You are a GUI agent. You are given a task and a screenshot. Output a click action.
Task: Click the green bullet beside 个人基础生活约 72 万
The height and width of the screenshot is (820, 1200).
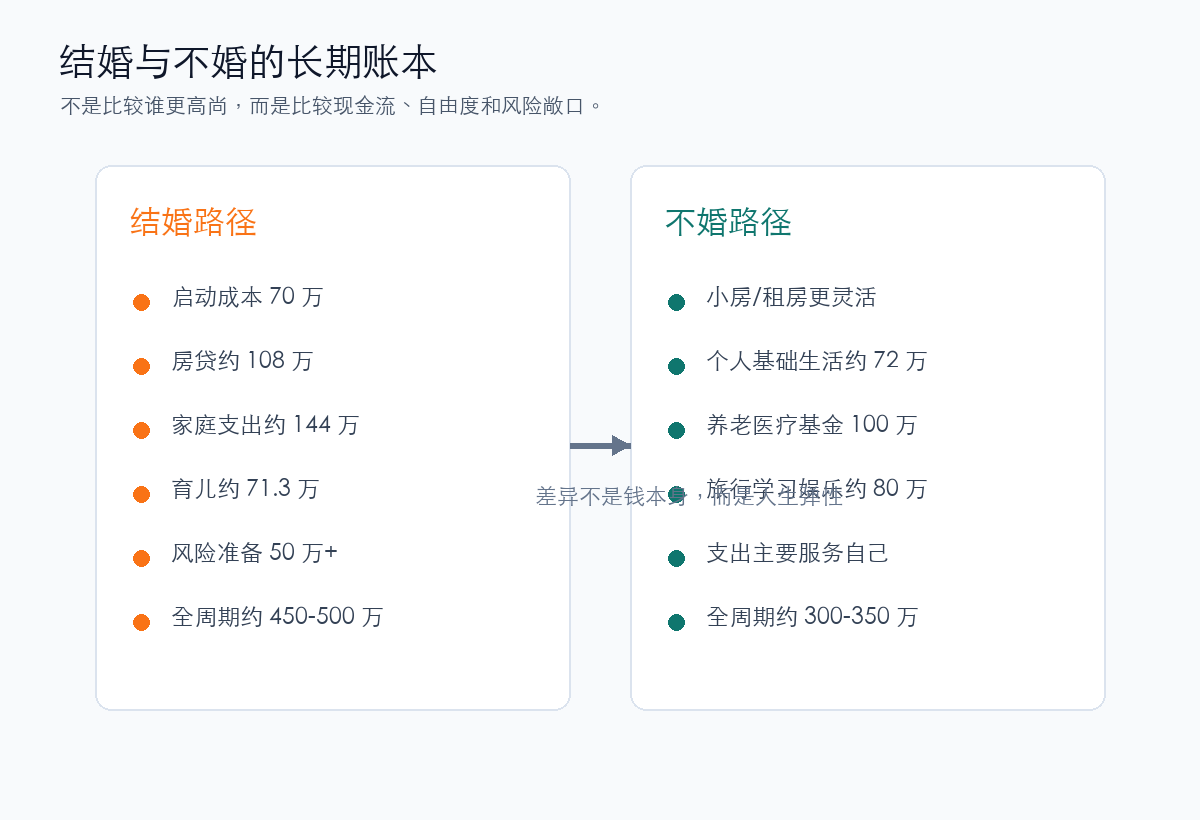676,366
